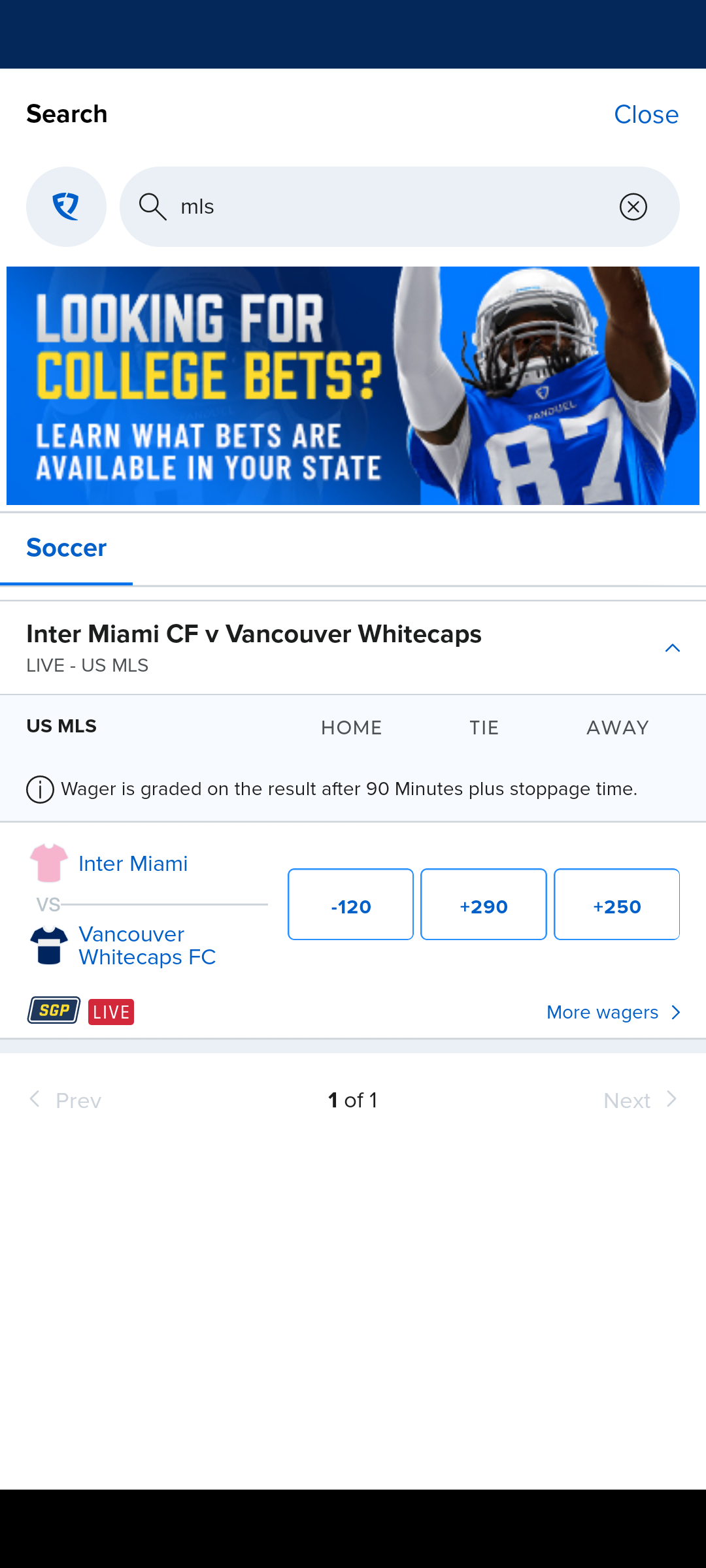This screenshot has width=706, height=1568.
Task: Select Inter Miami home odds -120
Action: pos(350,905)
